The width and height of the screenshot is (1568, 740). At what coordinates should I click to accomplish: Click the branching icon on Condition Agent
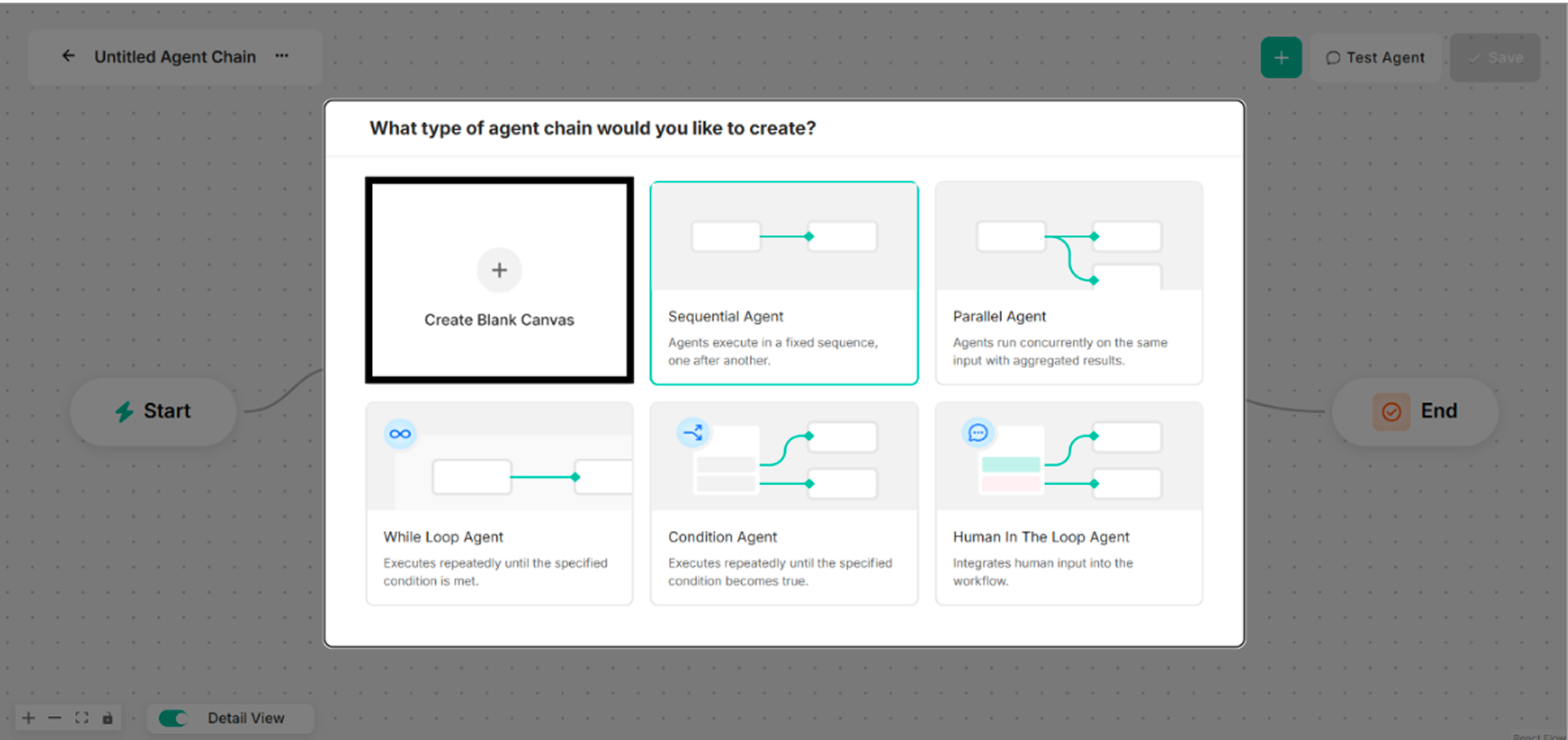pos(693,432)
